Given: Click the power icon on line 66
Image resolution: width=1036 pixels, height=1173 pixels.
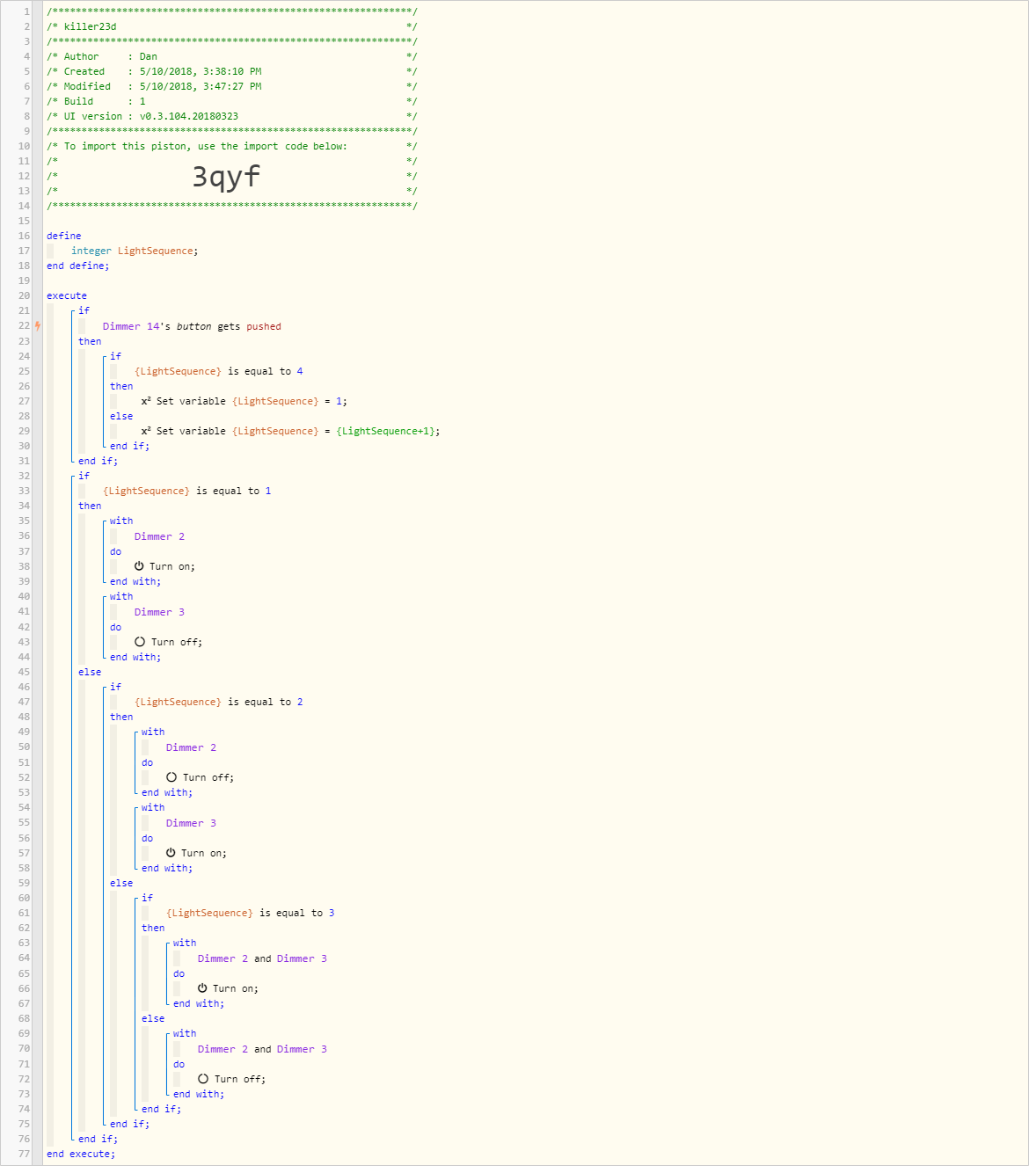Looking at the screenshot, I should coord(202,988).
